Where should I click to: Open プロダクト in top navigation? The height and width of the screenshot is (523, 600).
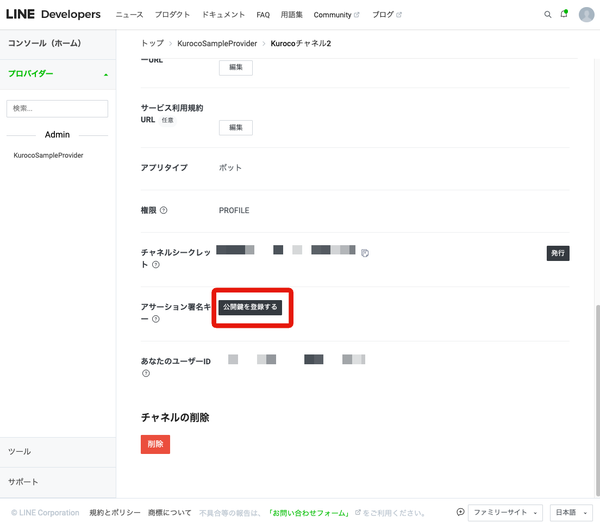pos(172,15)
